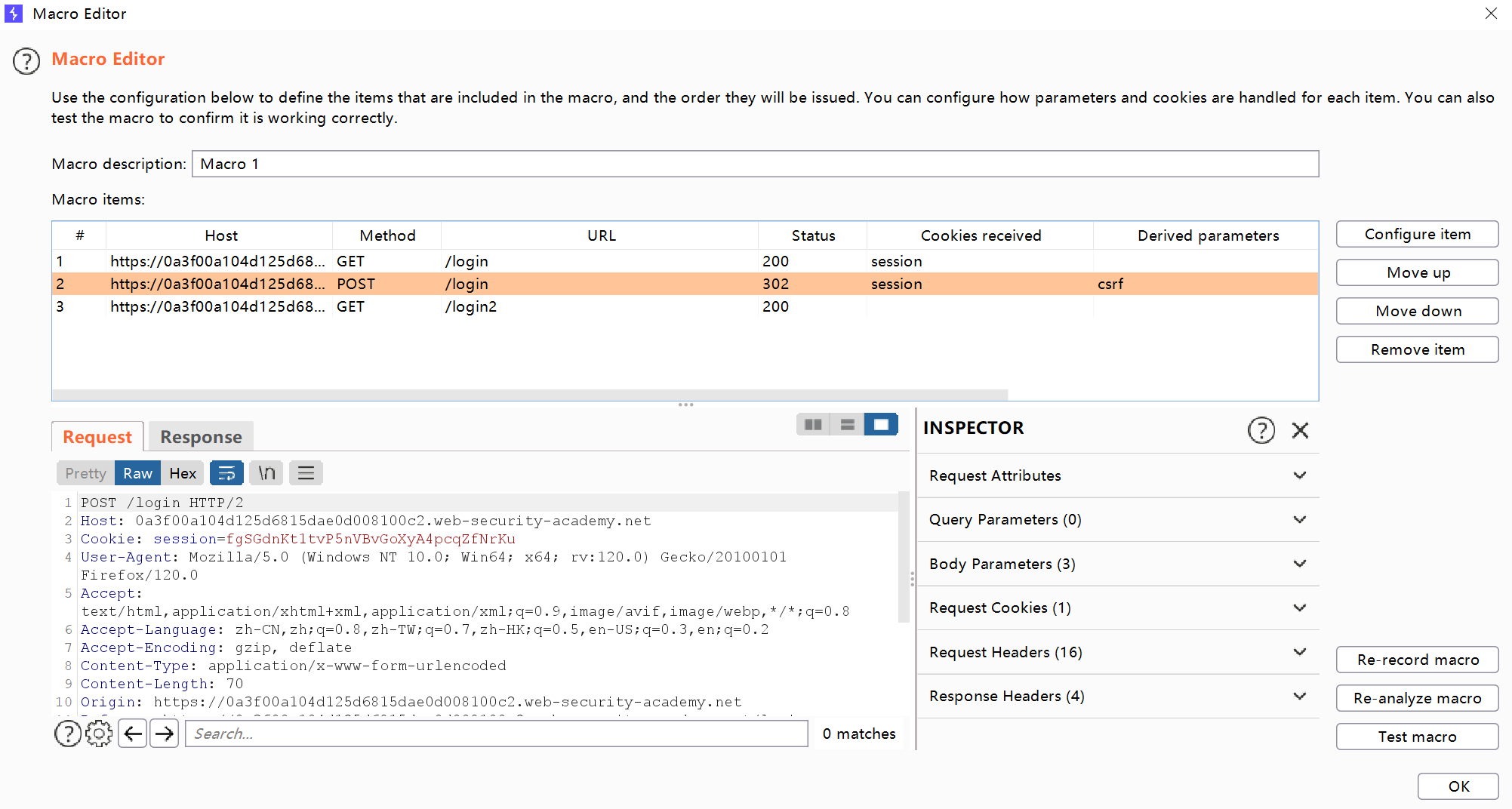Expand Request Attributes section
Image resolution: width=1512 pixels, height=809 pixels.
point(1118,475)
